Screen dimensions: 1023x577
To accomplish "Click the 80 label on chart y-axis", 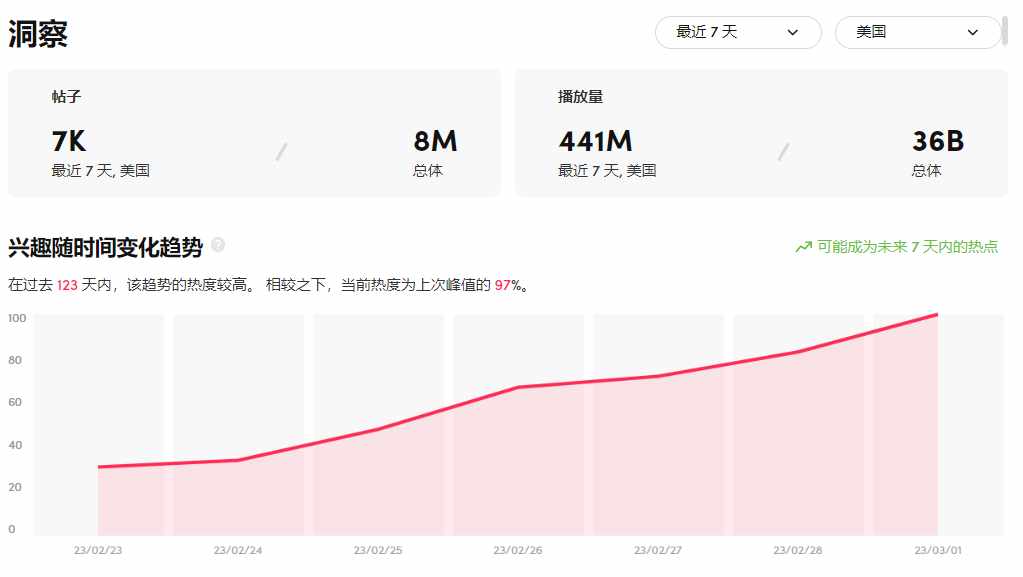I will pyautogui.click(x=15, y=360).
